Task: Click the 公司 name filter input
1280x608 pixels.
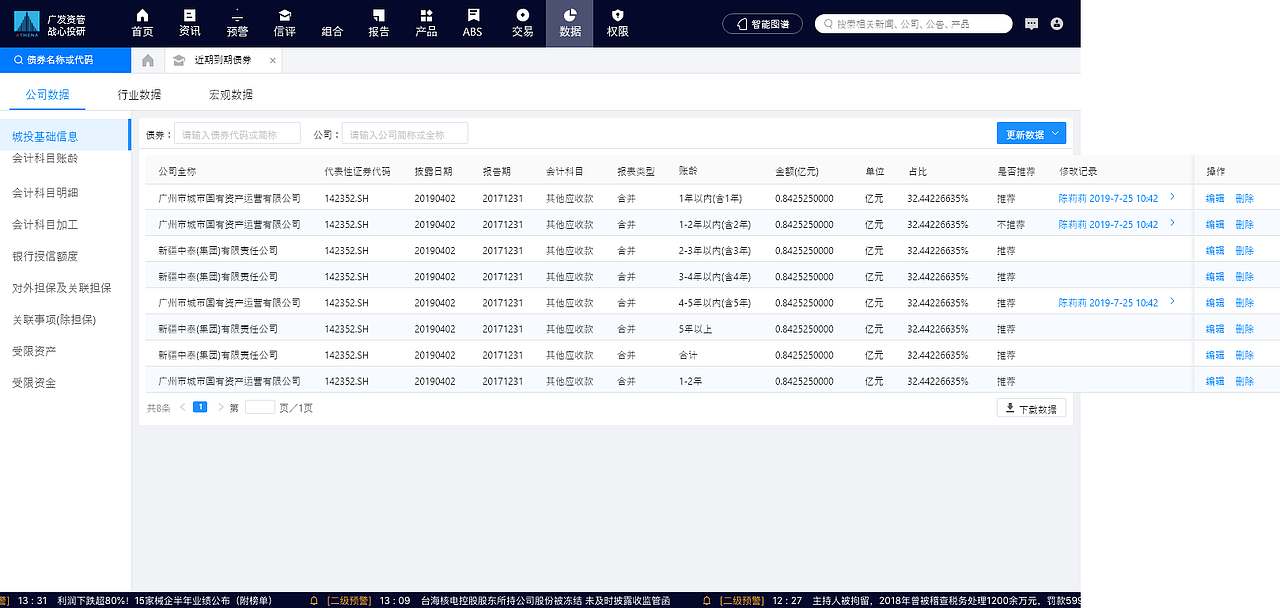Action: coord(405,134)
